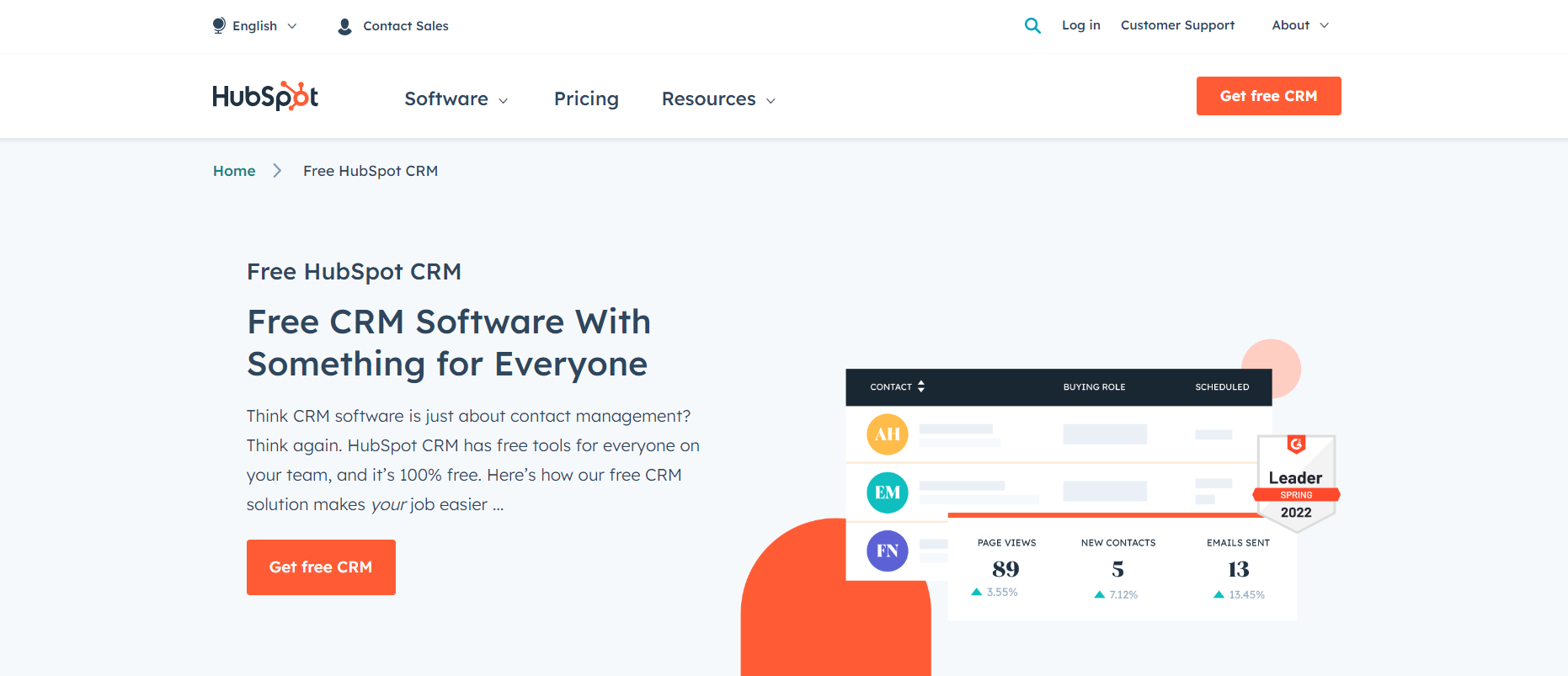Click the header Get free CRM button

[x=1268, y=96]
